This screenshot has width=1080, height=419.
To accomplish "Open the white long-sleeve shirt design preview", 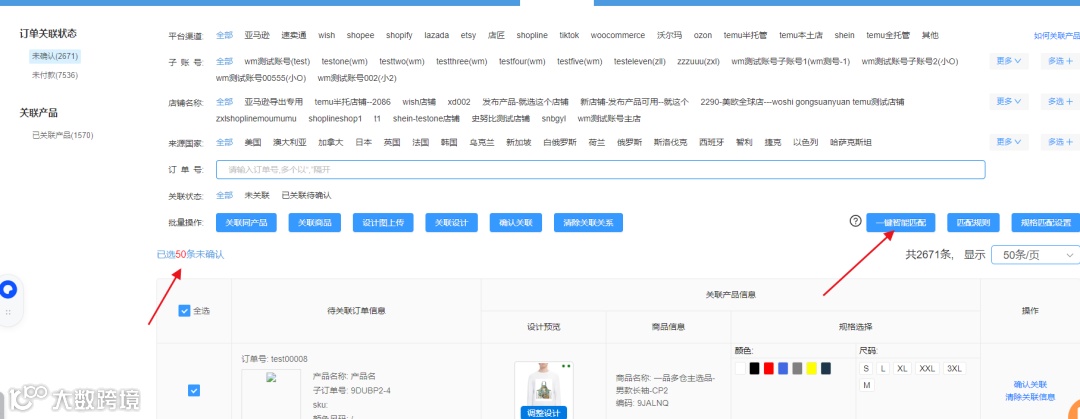I will tap(543, 386).
